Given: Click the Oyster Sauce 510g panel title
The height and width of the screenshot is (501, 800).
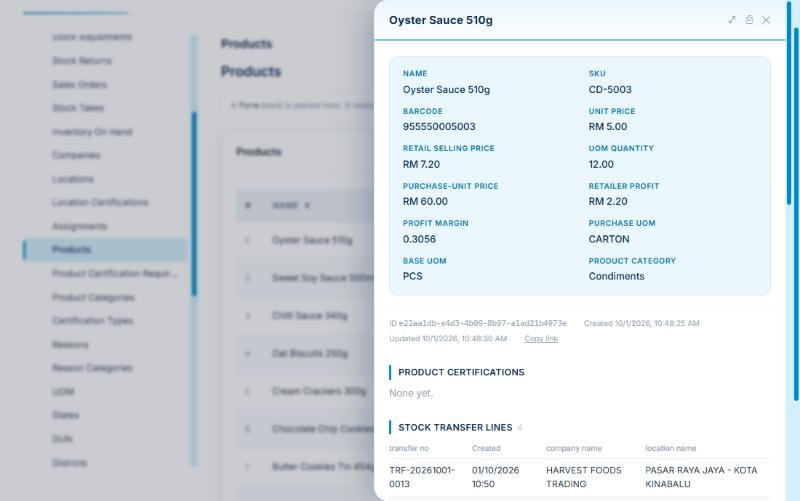Looking at the screenshot, I should pyautogui.click(x=441, y=20).
